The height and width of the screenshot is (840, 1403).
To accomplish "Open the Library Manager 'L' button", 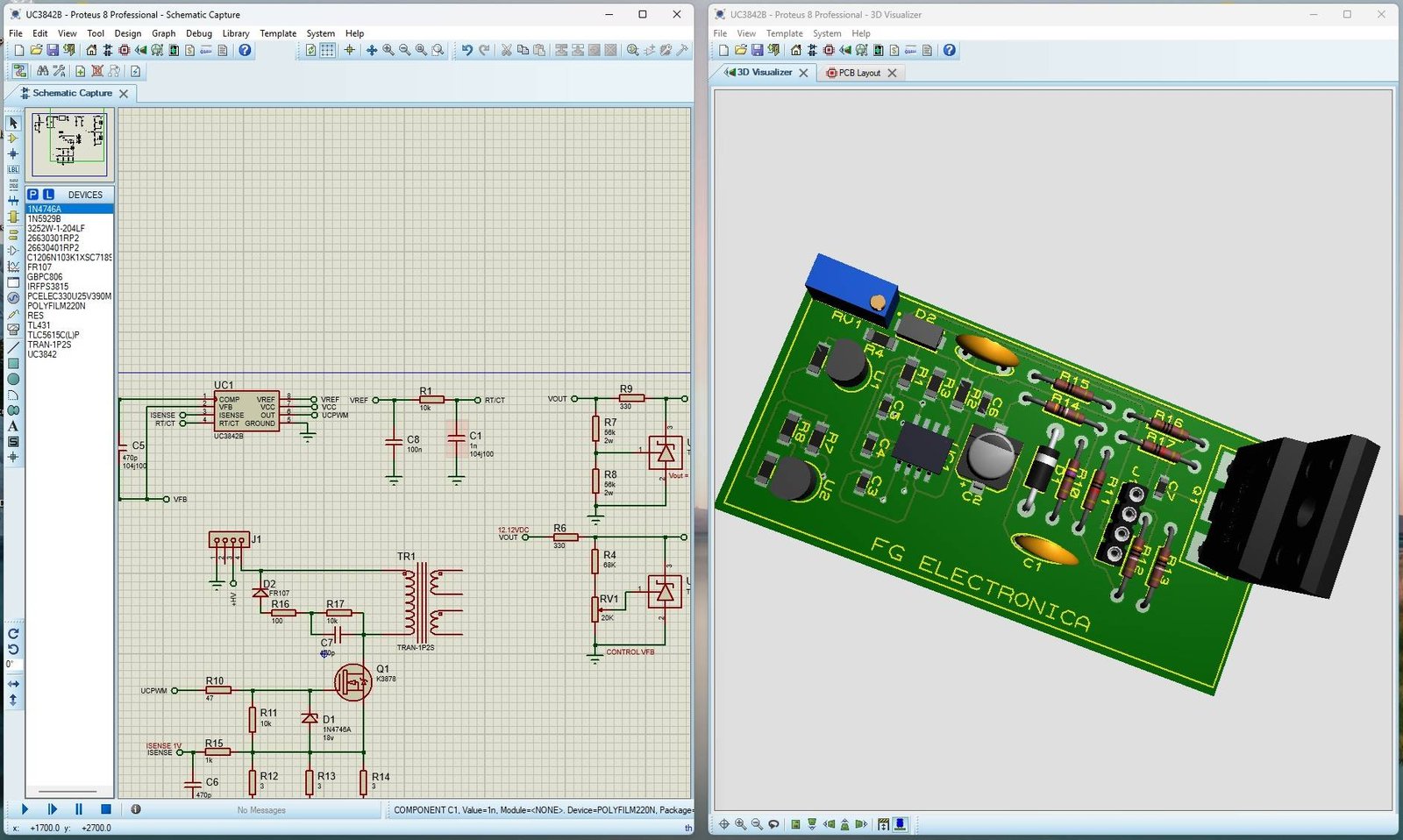I will point(48,195).
